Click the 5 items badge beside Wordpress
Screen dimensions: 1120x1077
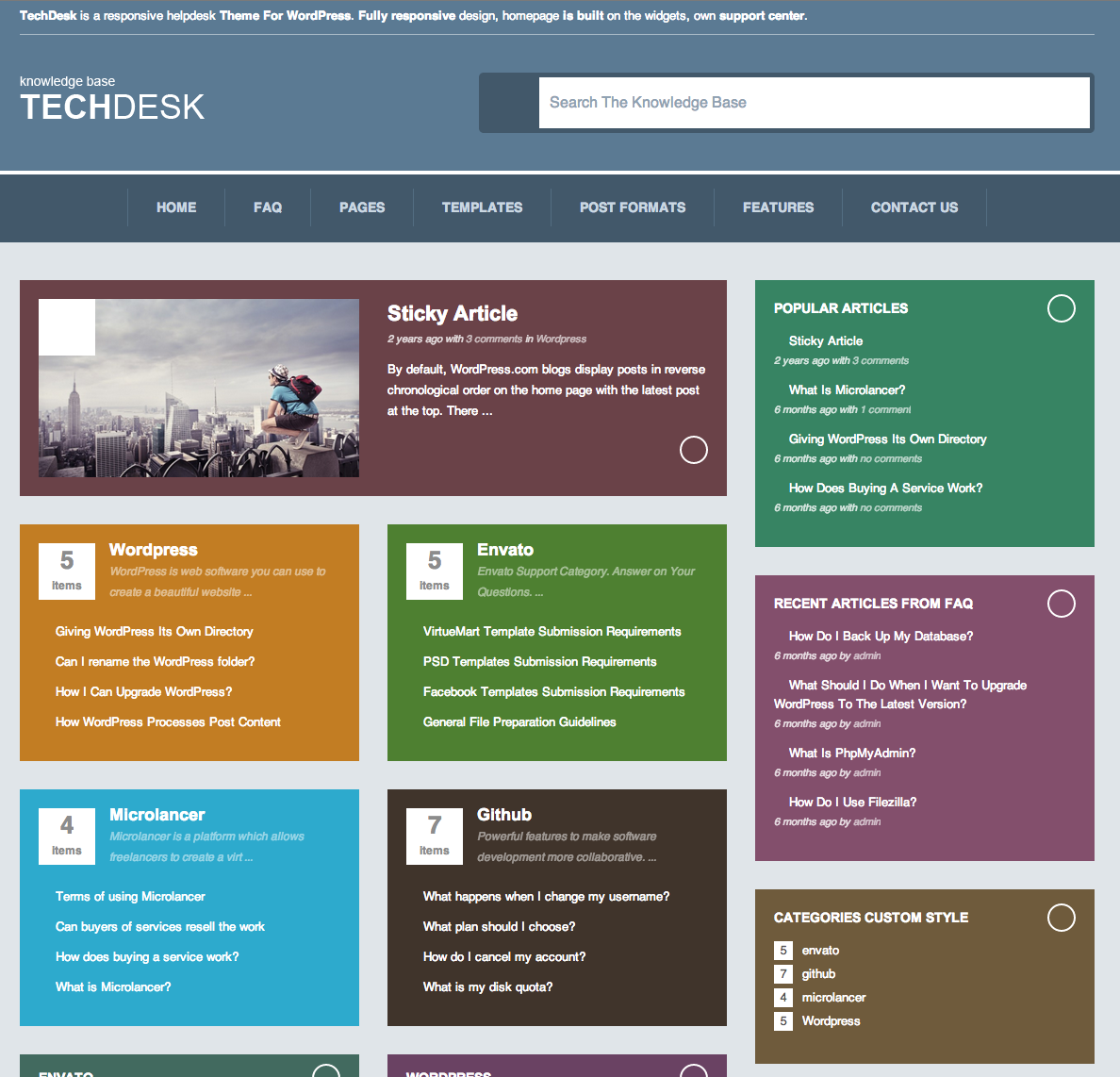tap(66, 572)
